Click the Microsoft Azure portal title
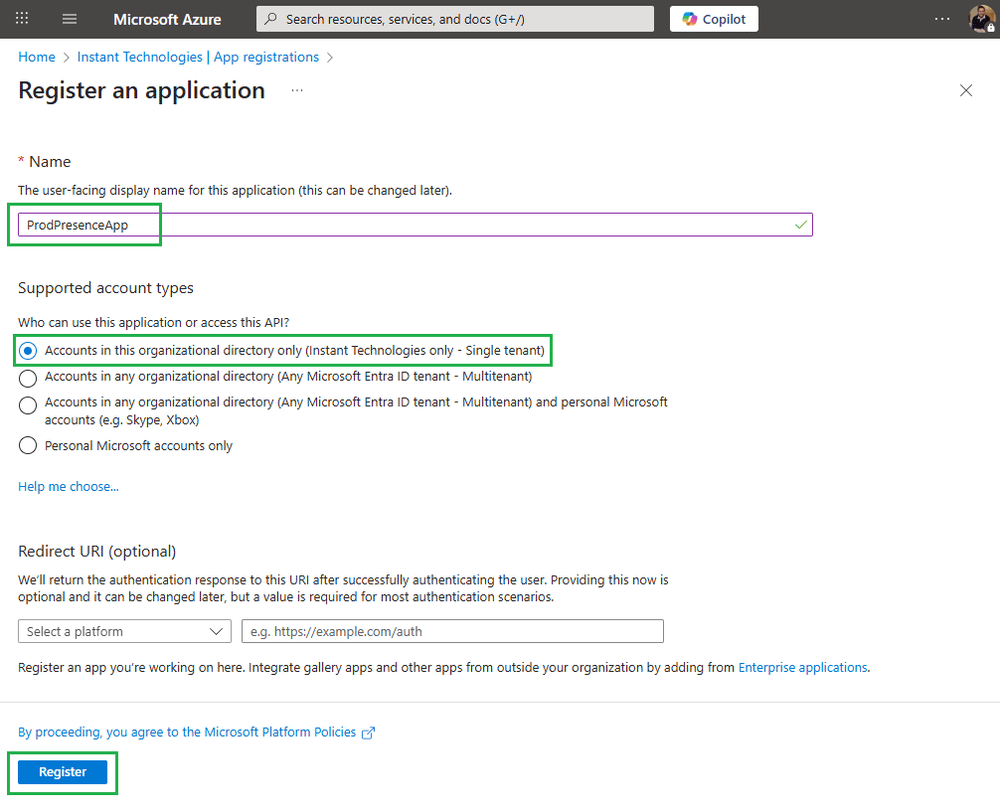This screenshot has width=1000, height=801. point(167,20)
